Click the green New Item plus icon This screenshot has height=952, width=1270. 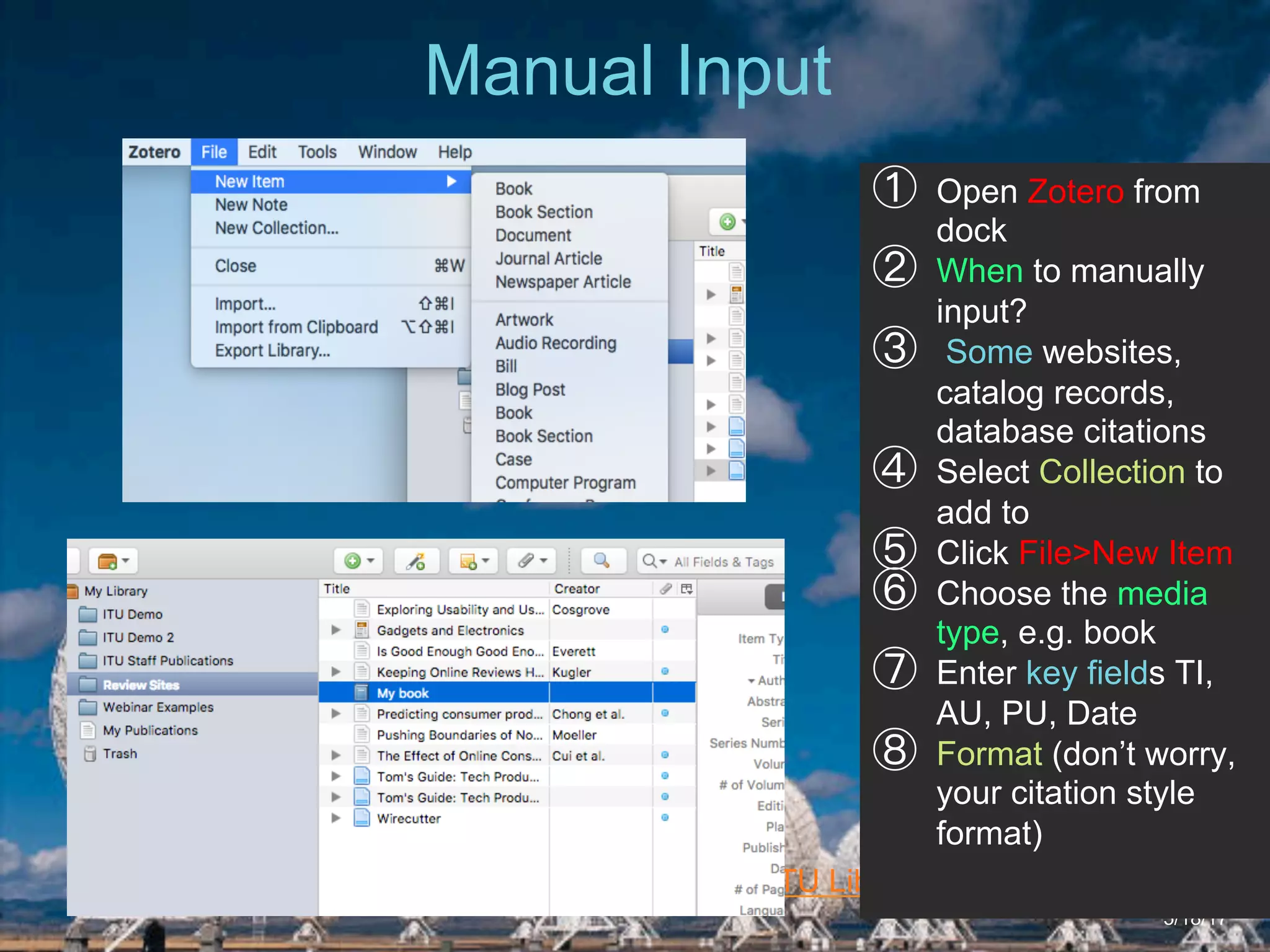[x=352, y=561]
